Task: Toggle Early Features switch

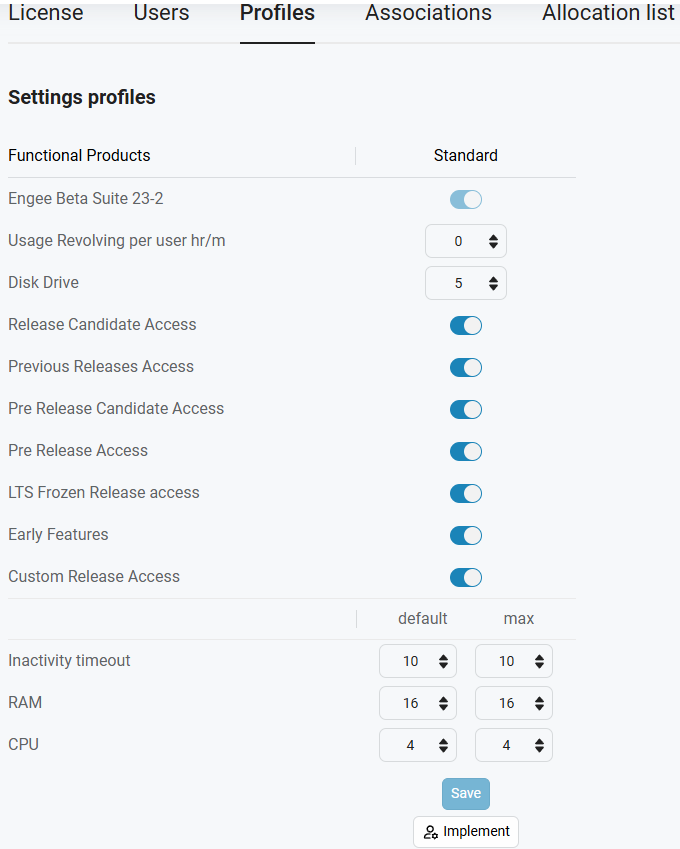Action: click(466, 535)
